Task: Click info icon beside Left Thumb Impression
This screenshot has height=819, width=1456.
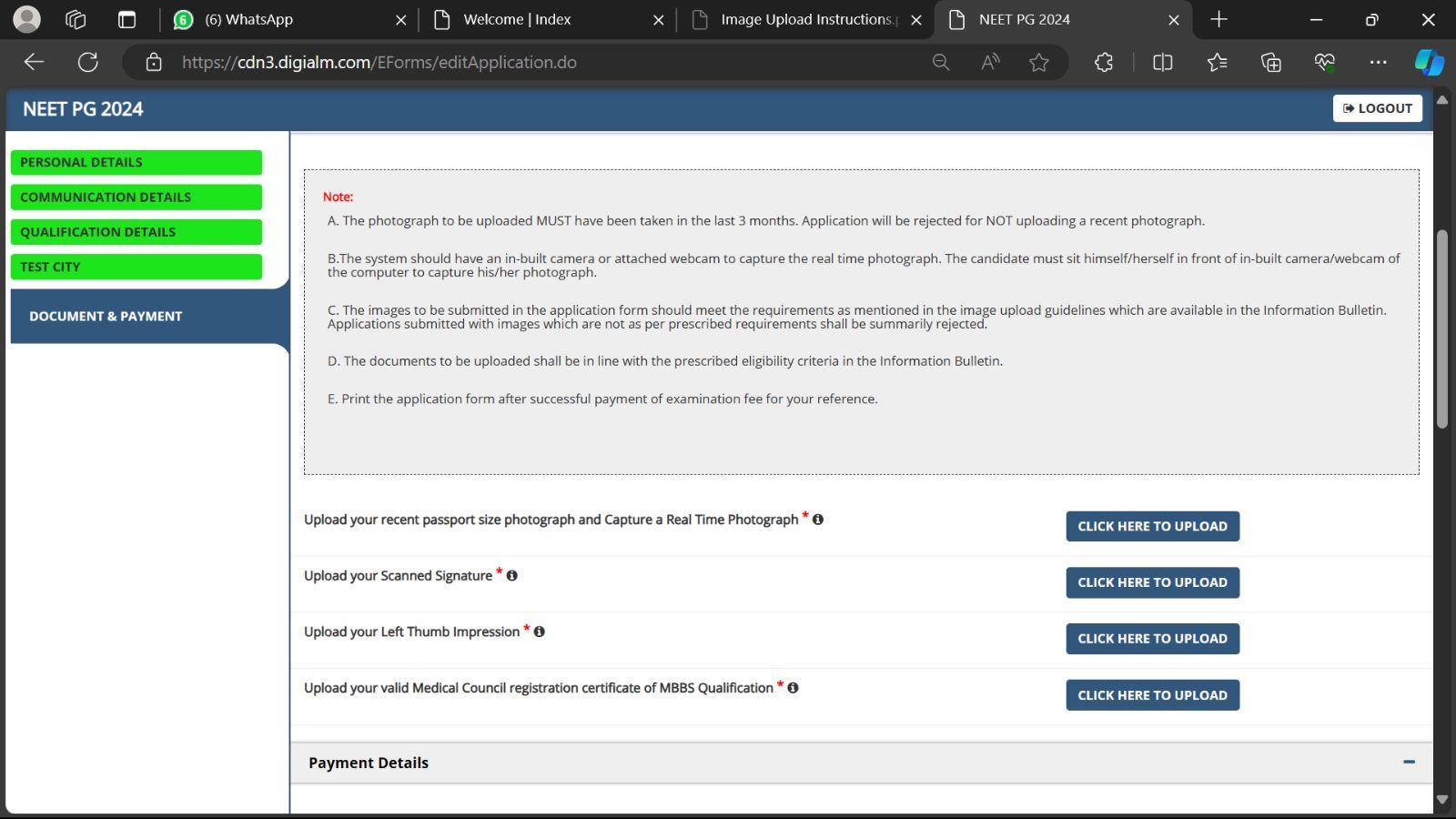Action: click(x=540, y=632)
